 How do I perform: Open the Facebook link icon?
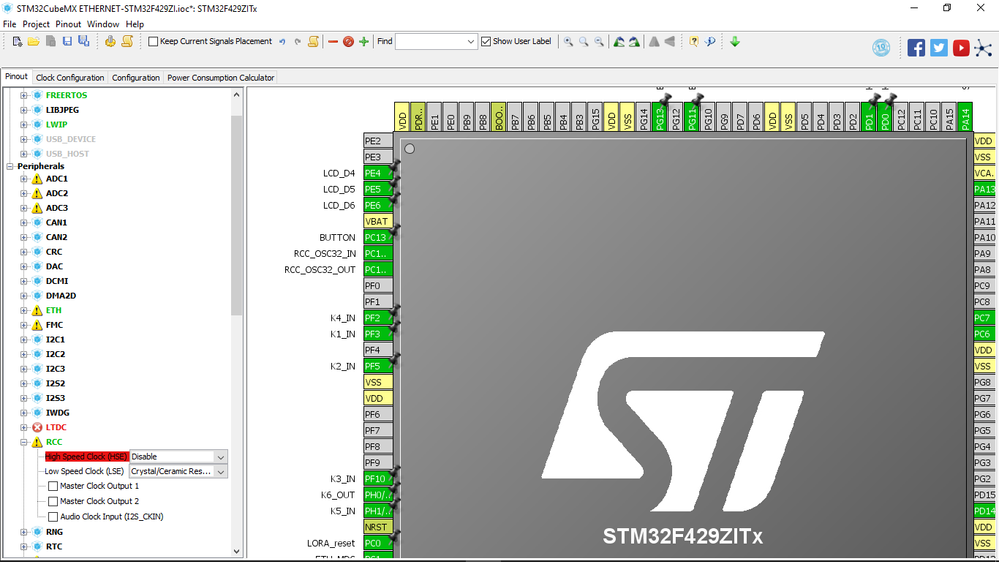(x=916, y=48)
